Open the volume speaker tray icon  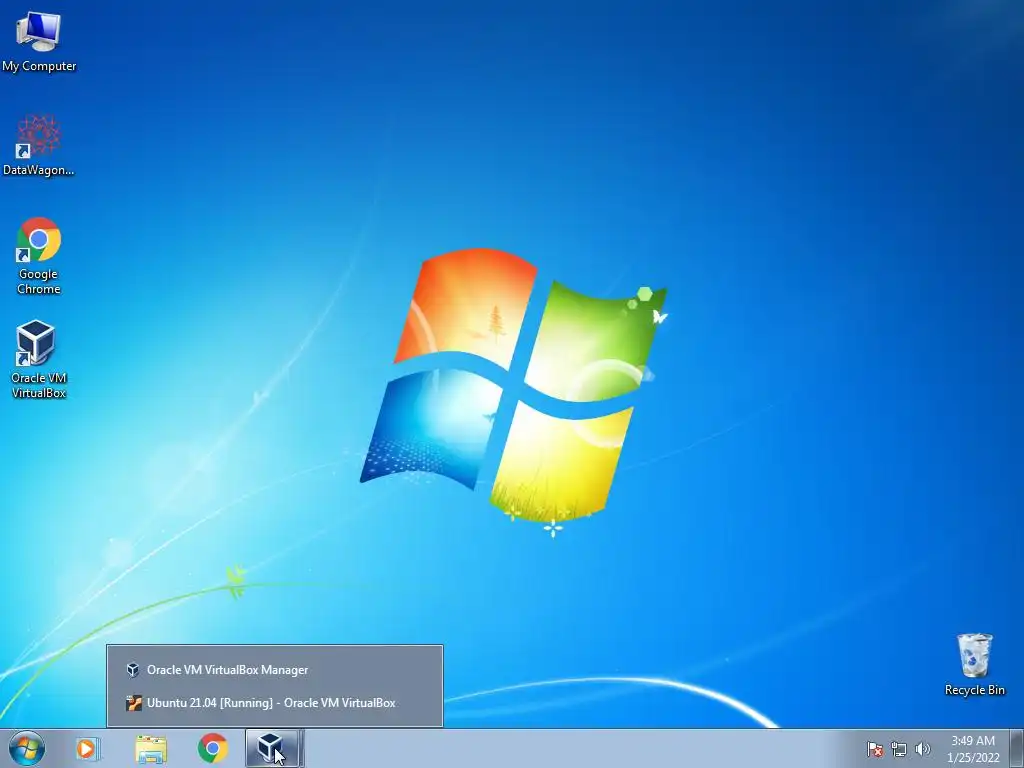[x=922, y=749]
